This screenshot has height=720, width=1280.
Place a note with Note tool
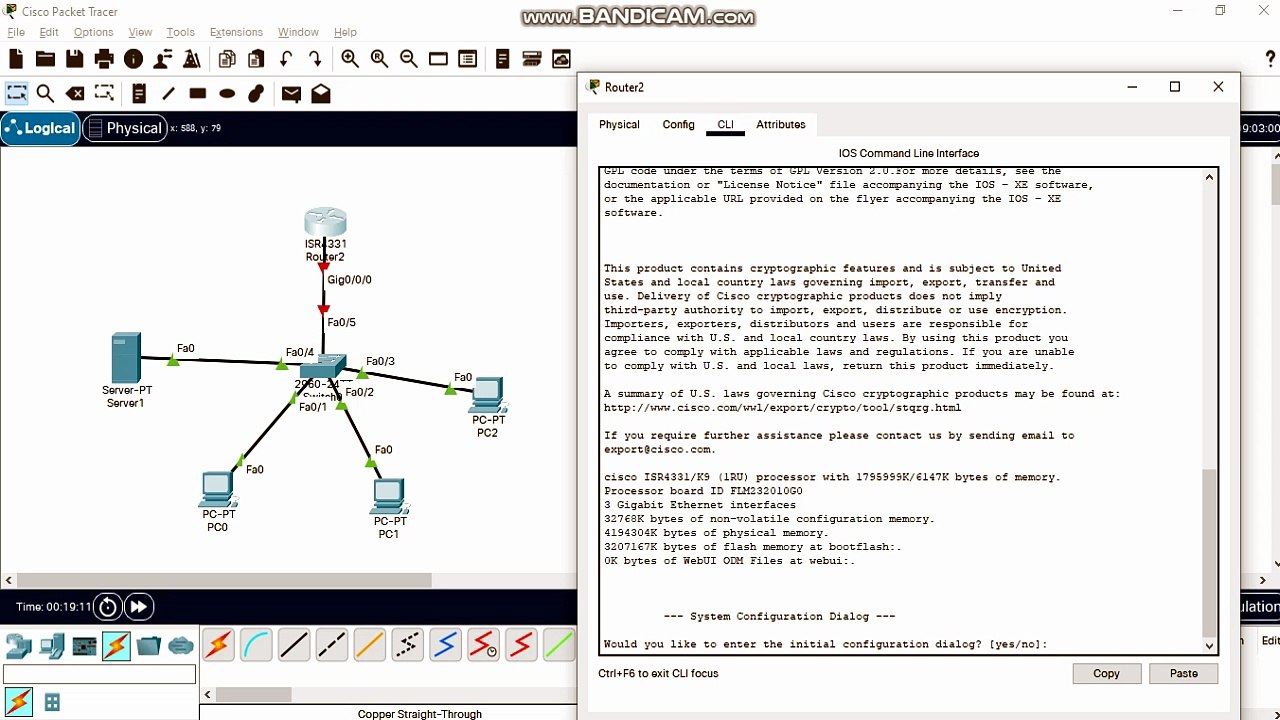pos(139,93)
